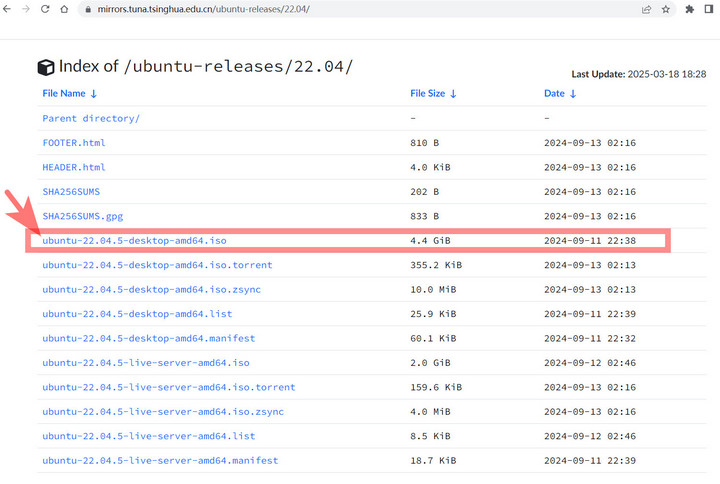This screenshot has height=484, width=720.
Task: Open the browser home page
Action: pyautogui.click(x=64, y=9)
